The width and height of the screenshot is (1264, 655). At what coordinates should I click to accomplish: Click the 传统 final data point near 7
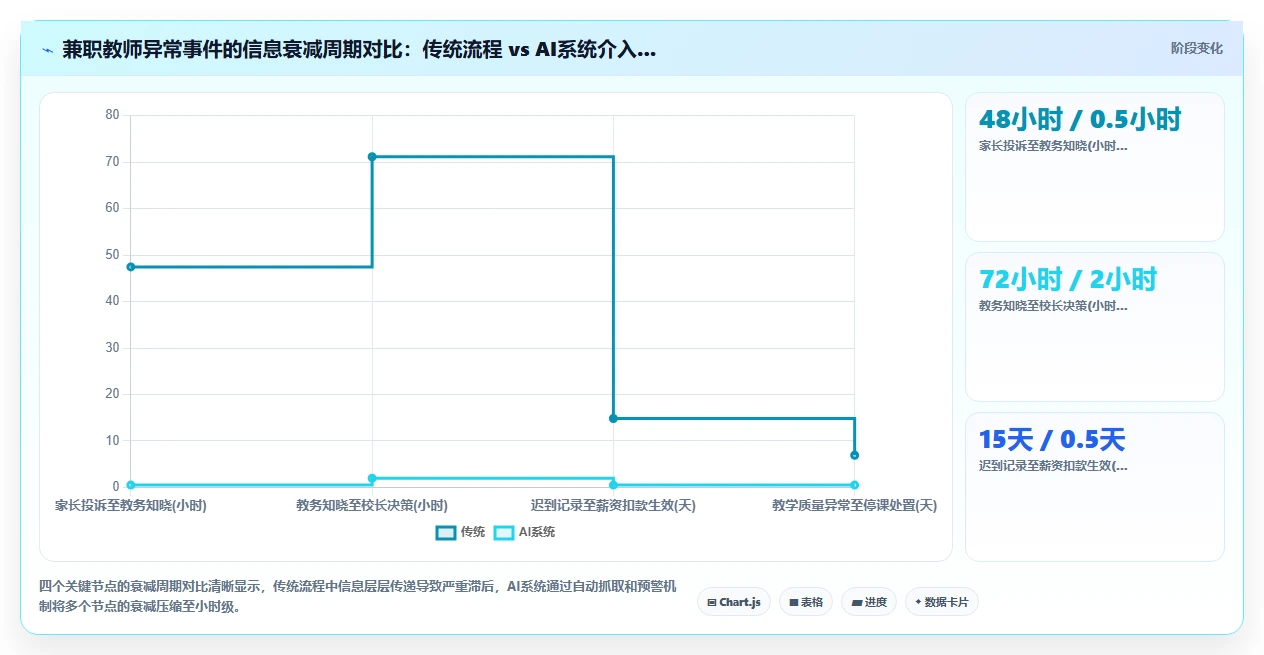pyautogui.click(x=854, y=455)
